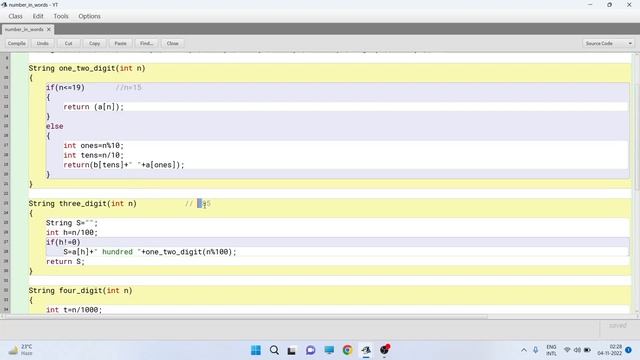The width and height of the screenshot is (640, 360).
Task: Open the Edit menu
Action: [38, 16]
